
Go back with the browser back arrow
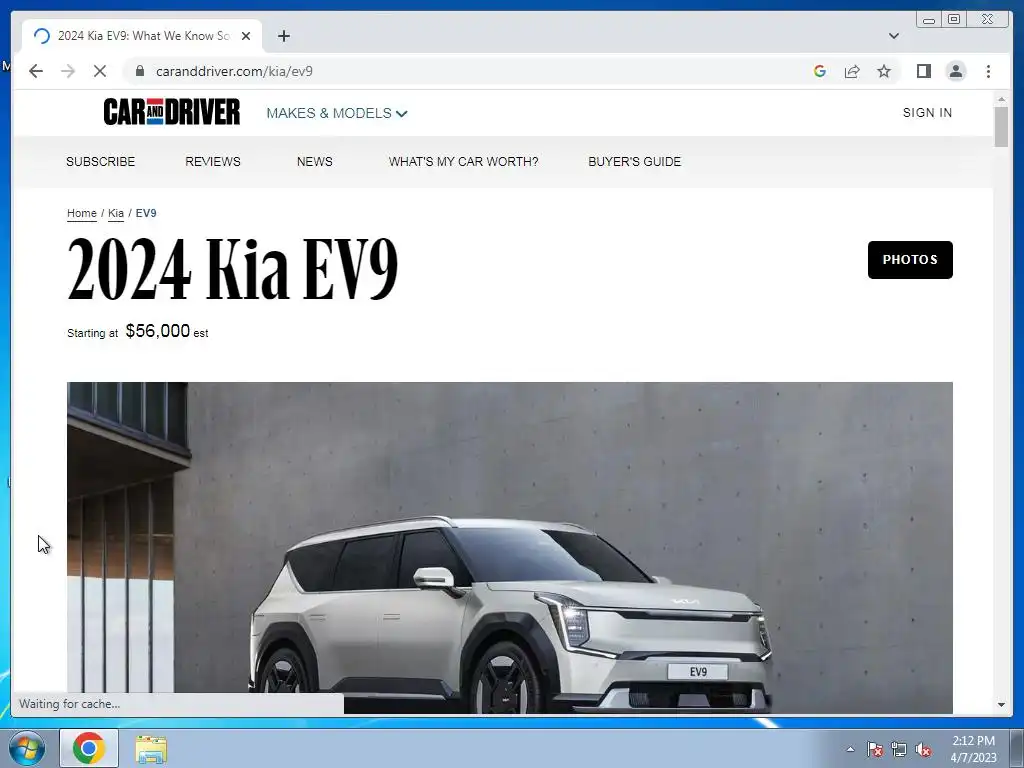pos(36,71)
